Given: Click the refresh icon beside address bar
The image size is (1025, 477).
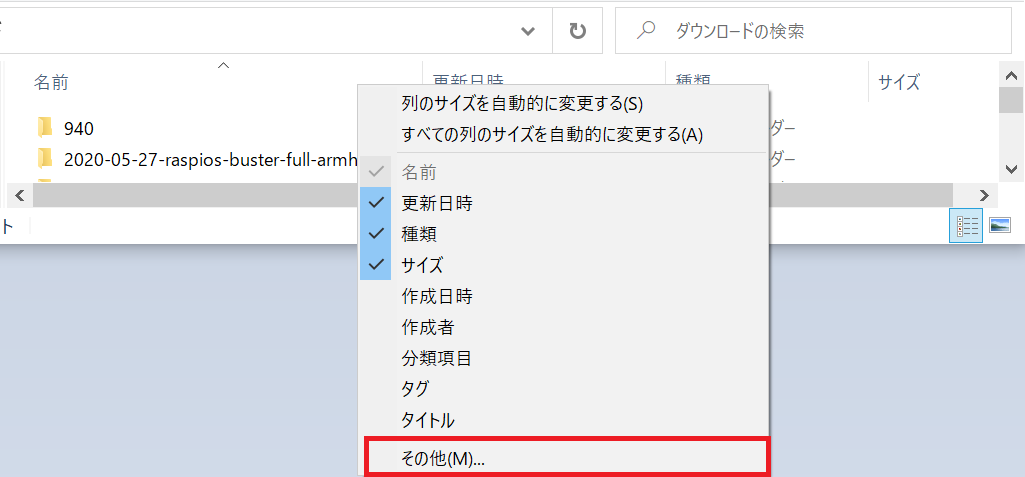Looking at the screenshot, I should click(x=577, y=31).
